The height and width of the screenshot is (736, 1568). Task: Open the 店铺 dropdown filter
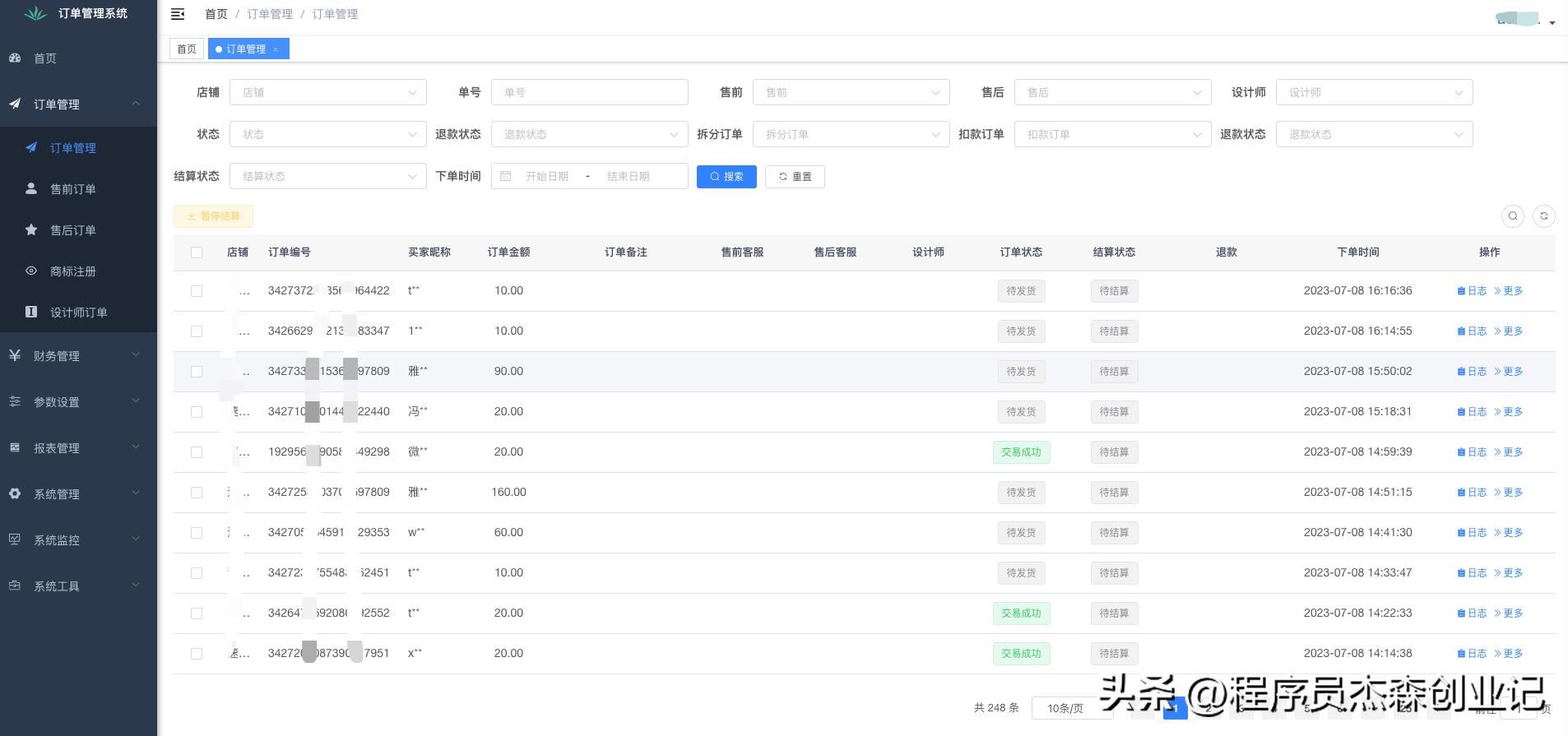328,92
